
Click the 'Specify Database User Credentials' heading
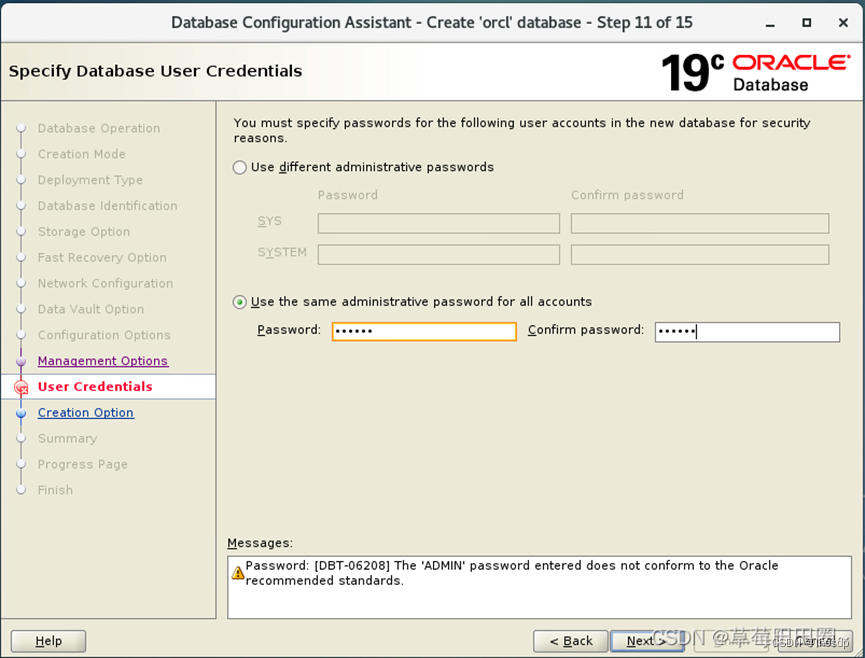click(156, 71)
